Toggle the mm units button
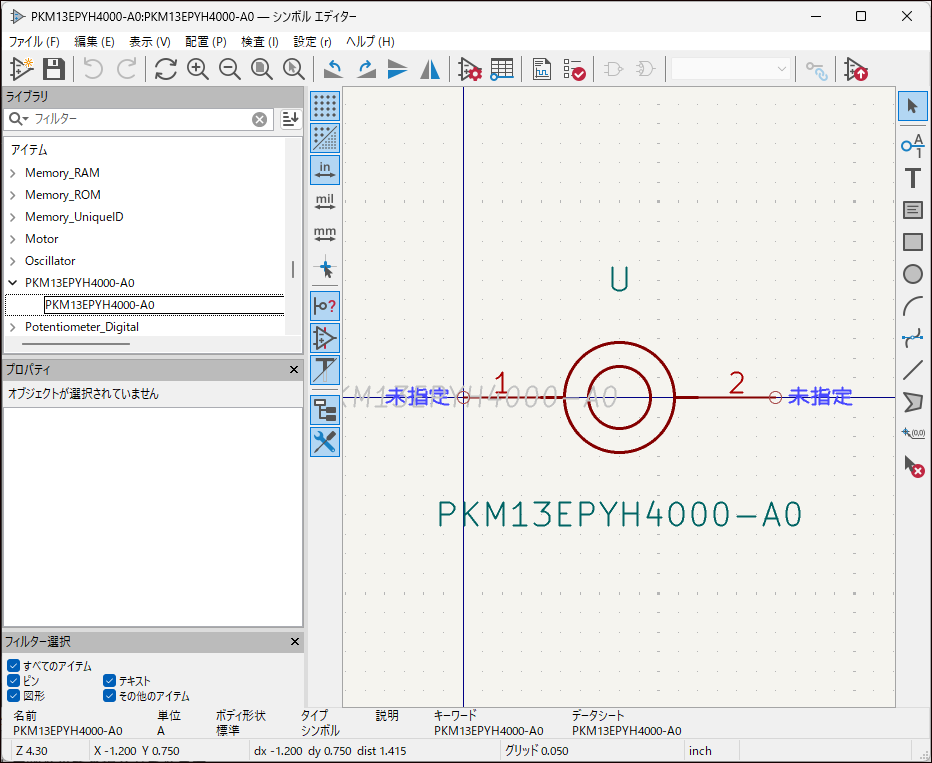Image resolution: width=932 pixels, height=763 pixels. point(325,235)
